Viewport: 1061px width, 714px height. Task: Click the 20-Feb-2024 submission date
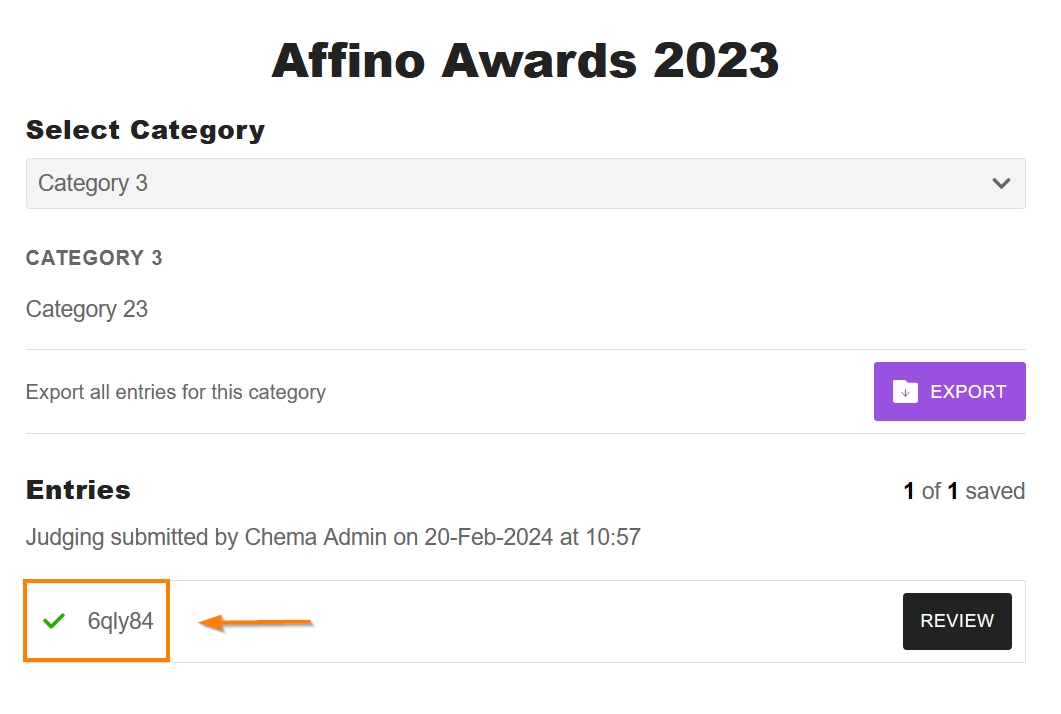click(x=488, y=537)
